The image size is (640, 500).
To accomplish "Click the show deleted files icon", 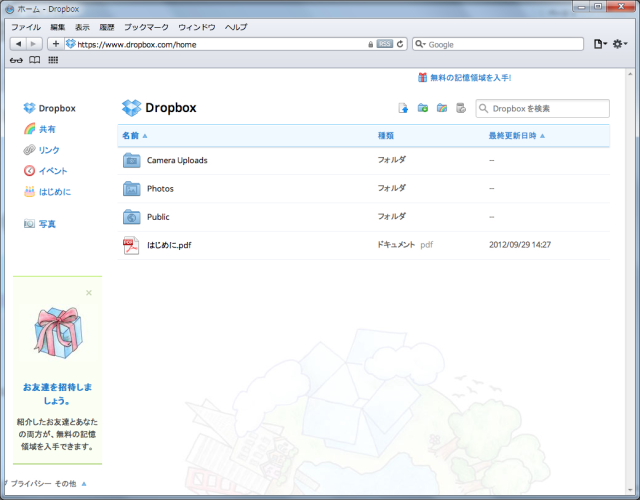I will 461,108.
